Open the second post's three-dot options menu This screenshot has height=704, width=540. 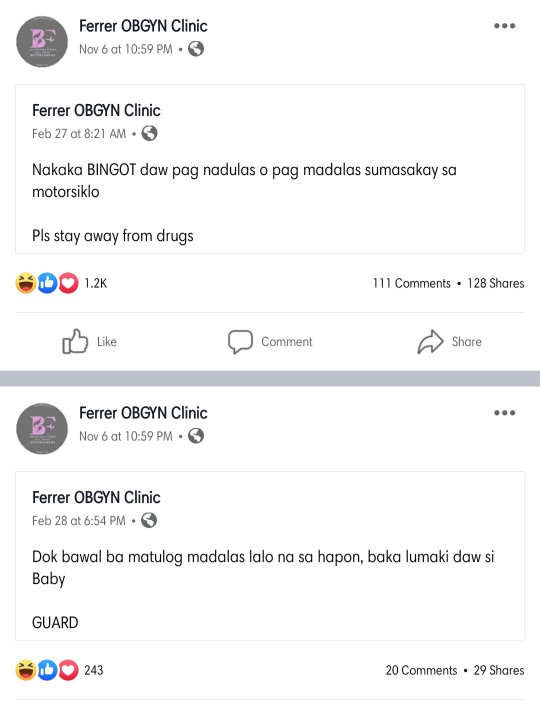(x=505, y=413)
